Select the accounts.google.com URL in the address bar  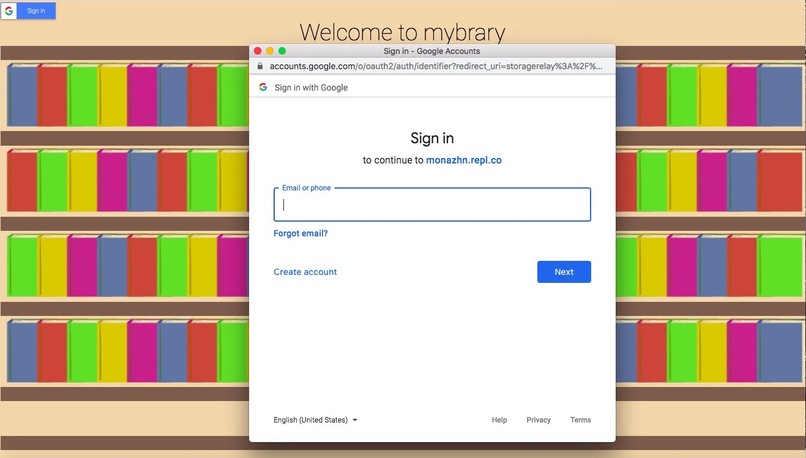pos(436,66)
